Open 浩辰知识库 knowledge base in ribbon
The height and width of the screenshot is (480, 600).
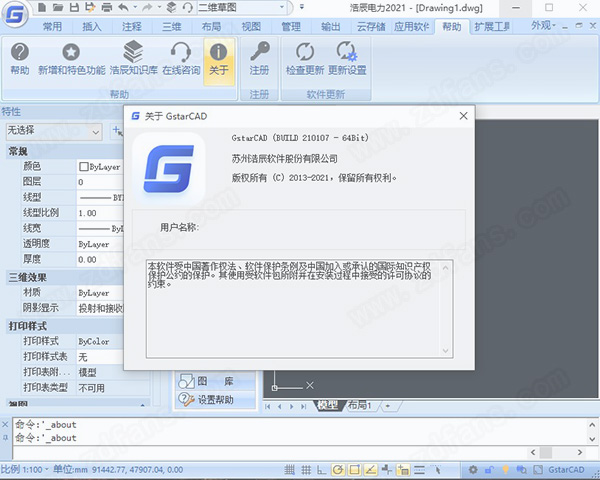[133, 59]
